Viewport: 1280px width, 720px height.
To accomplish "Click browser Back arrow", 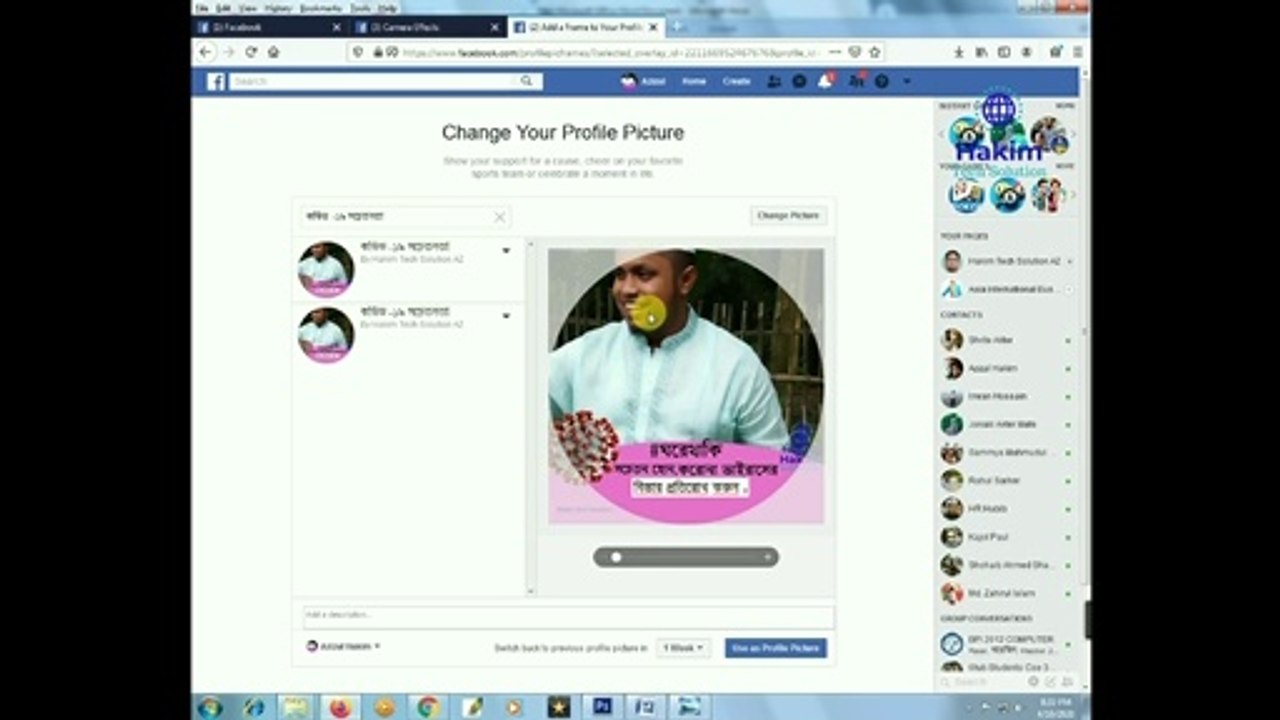I will coord(207,52).
